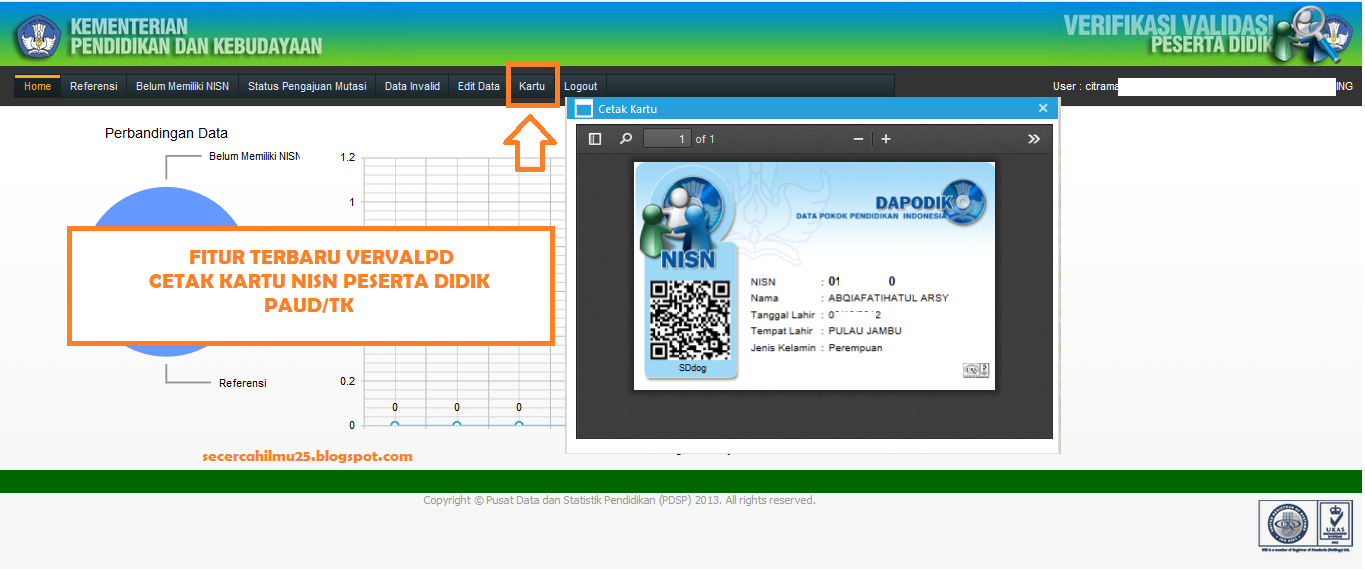Log out using Logout menu item

580,87
